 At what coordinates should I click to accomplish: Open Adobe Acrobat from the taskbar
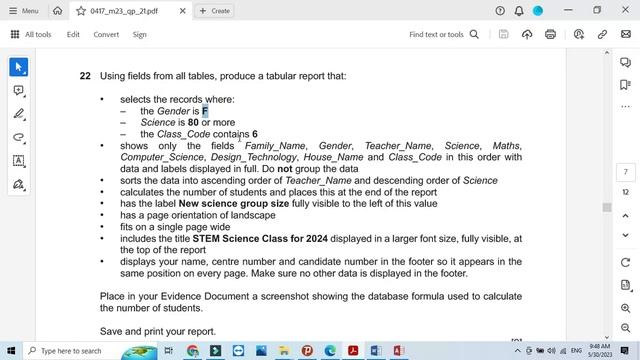(353, 351)
